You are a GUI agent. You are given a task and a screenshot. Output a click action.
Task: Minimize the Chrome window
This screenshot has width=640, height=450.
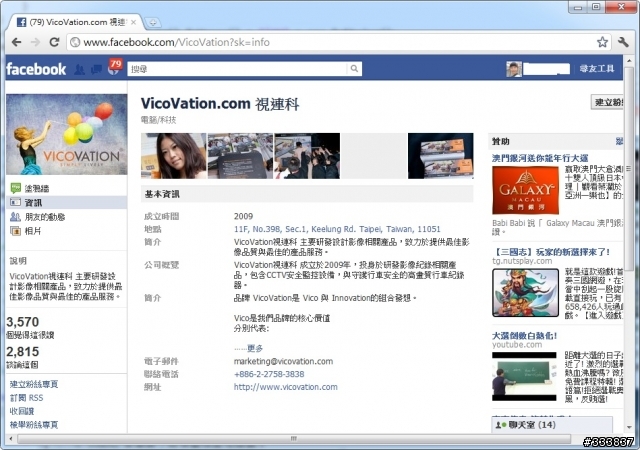[578, 7]
